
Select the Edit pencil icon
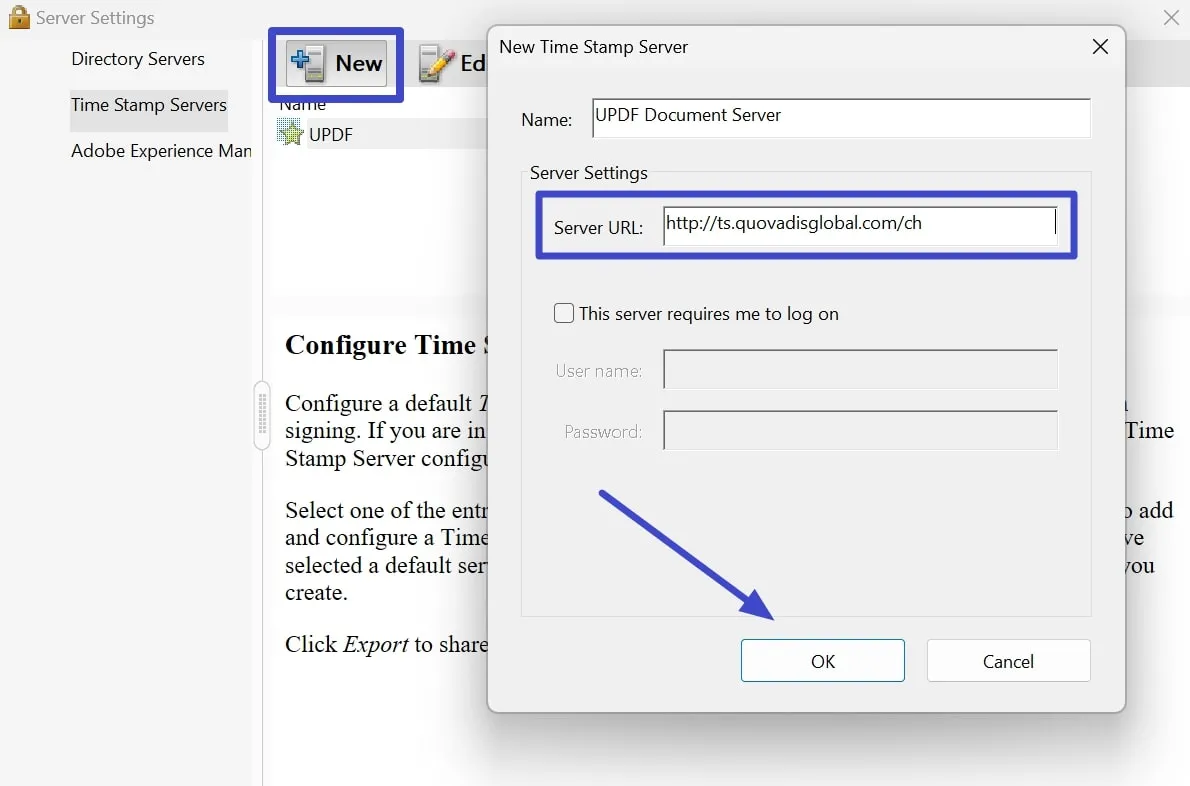click(442, 62)
